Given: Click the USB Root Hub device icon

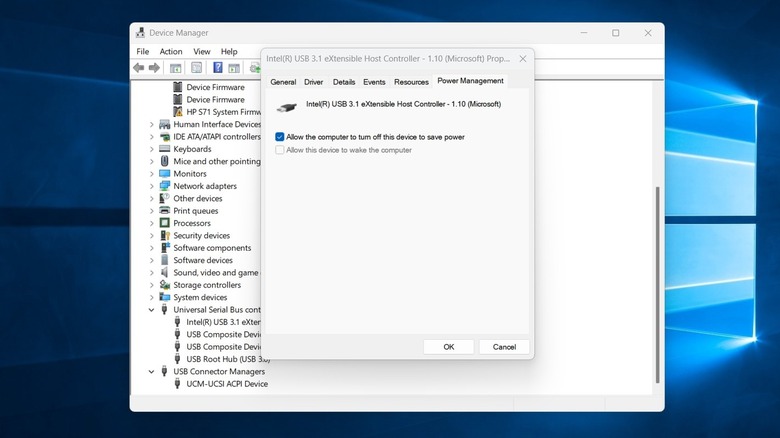Looking at the screenshot, I should pos(178,359).
